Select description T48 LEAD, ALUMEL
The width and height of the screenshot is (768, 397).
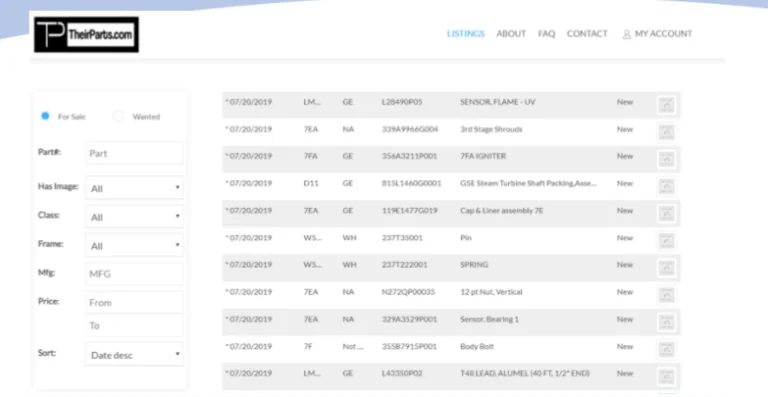tap(525, 373)
